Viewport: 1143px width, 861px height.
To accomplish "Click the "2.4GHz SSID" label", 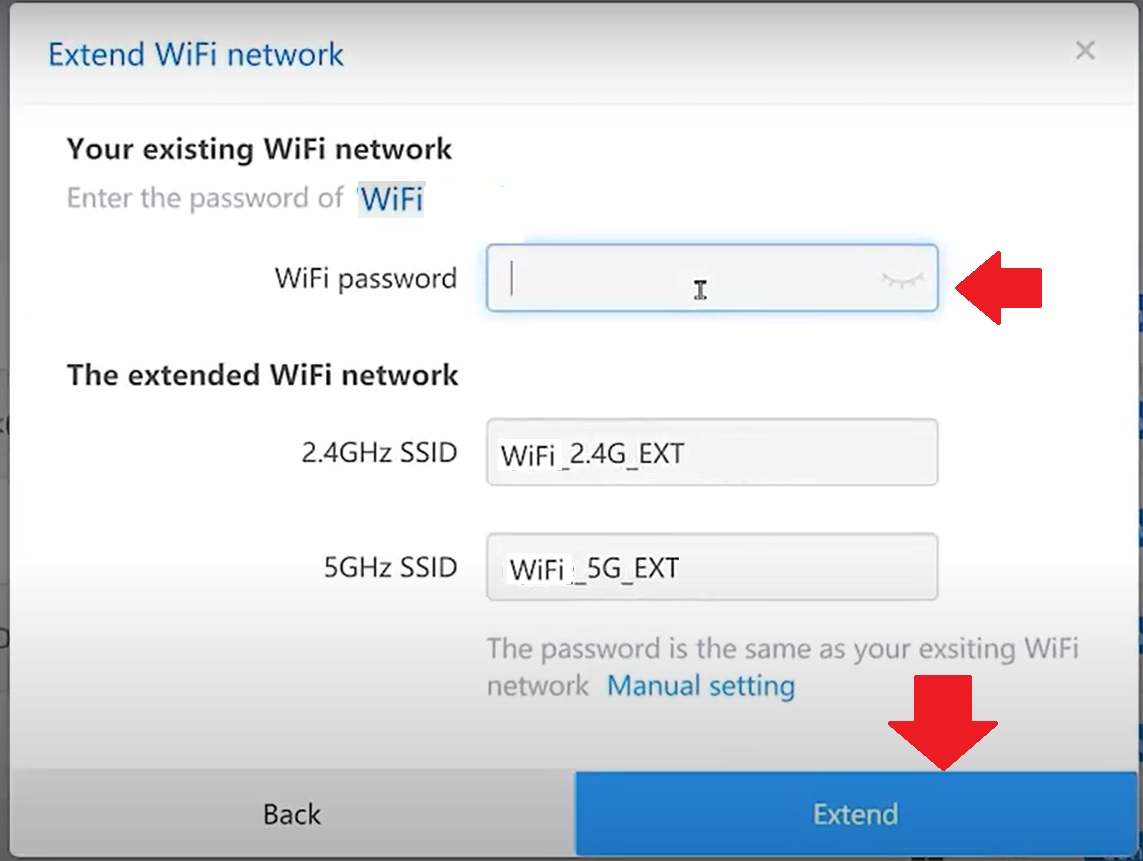I will [x=379, y=453].
